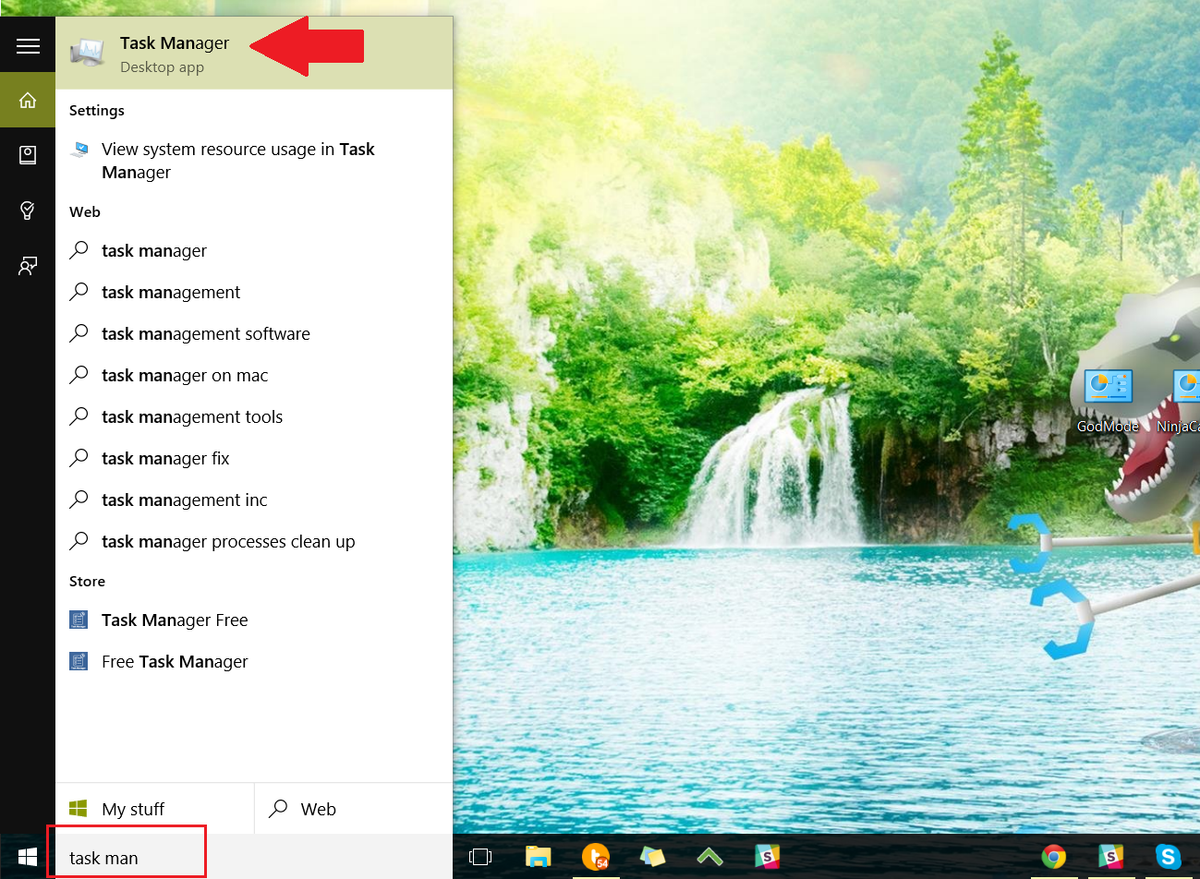Viewport: 1200px width, 879px height.
Task: Open the hamburger menu in Cortana sidebar
Action: [x=27, y=44]
